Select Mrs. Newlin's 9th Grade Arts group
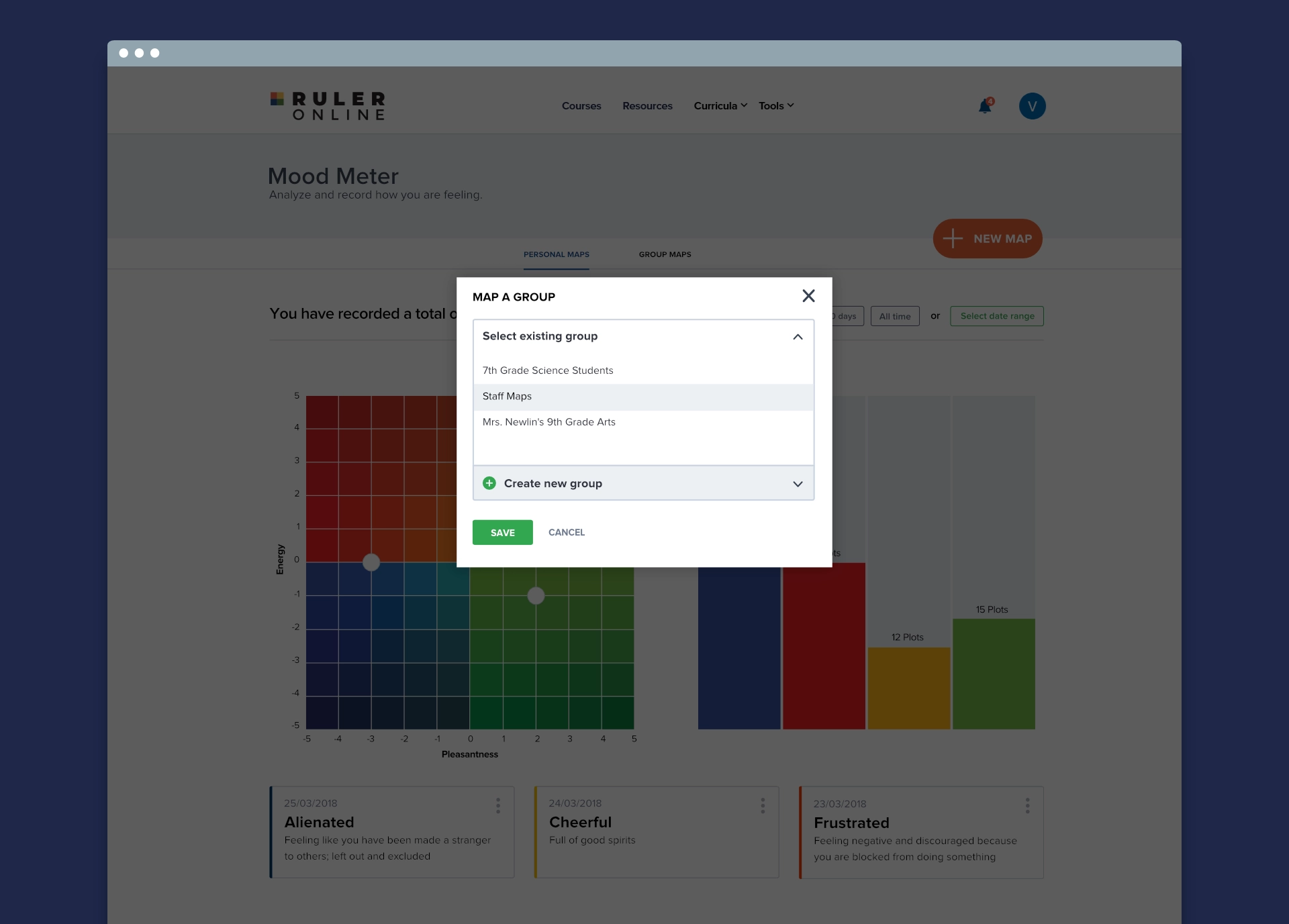Viewport: 1289px width, 924px height. (x=643, y=422)
